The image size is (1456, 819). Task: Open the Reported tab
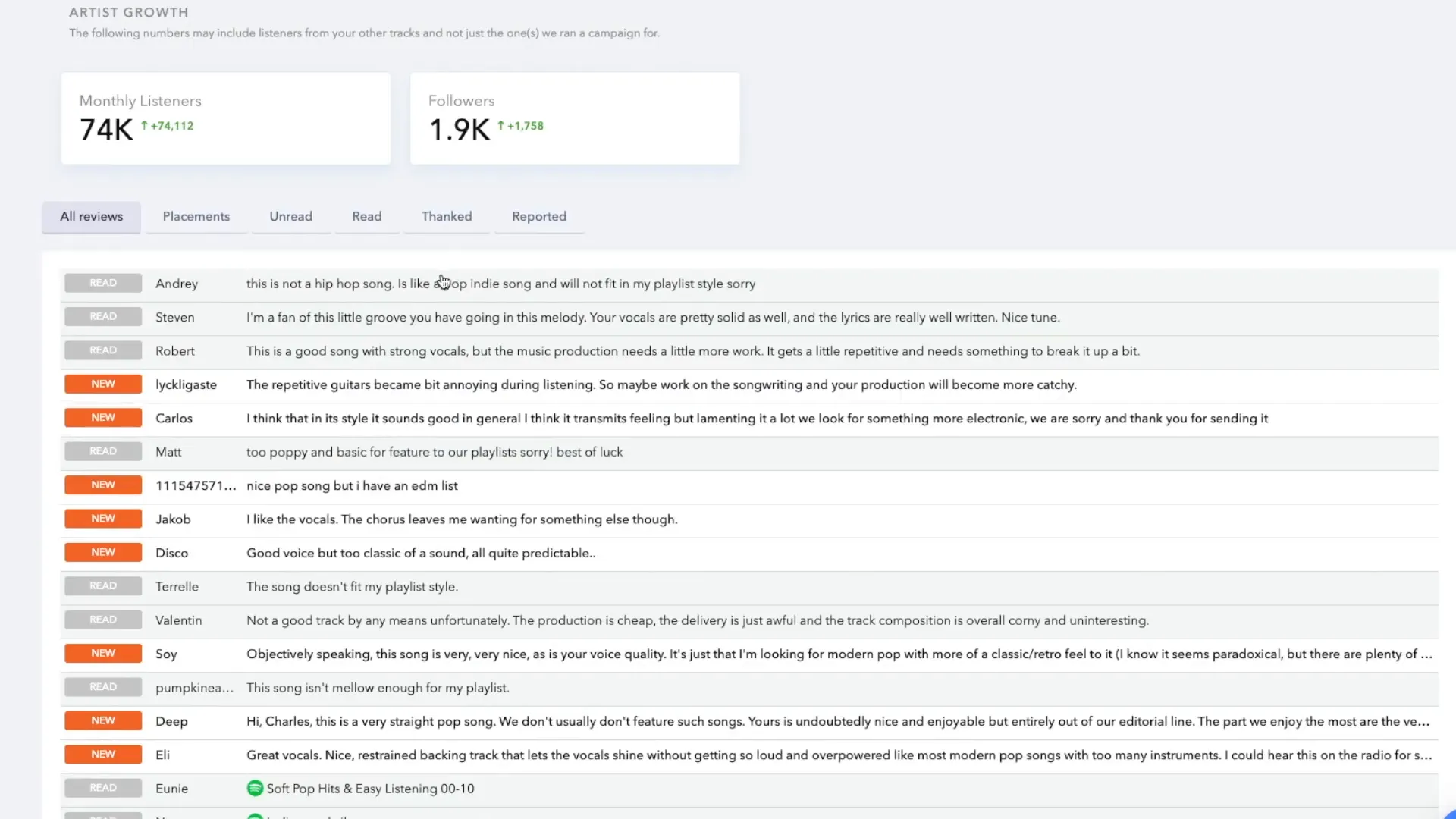pos(538,217)
